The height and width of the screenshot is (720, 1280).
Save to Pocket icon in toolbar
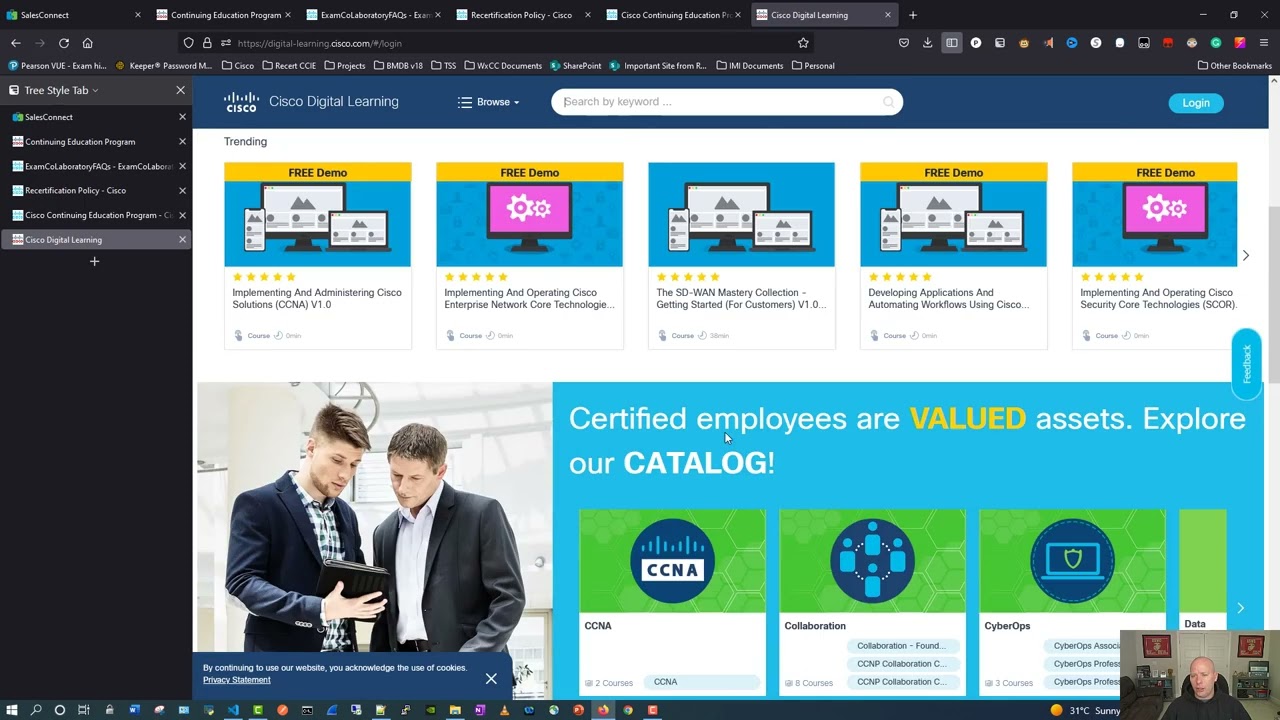[x=904, y=43]
